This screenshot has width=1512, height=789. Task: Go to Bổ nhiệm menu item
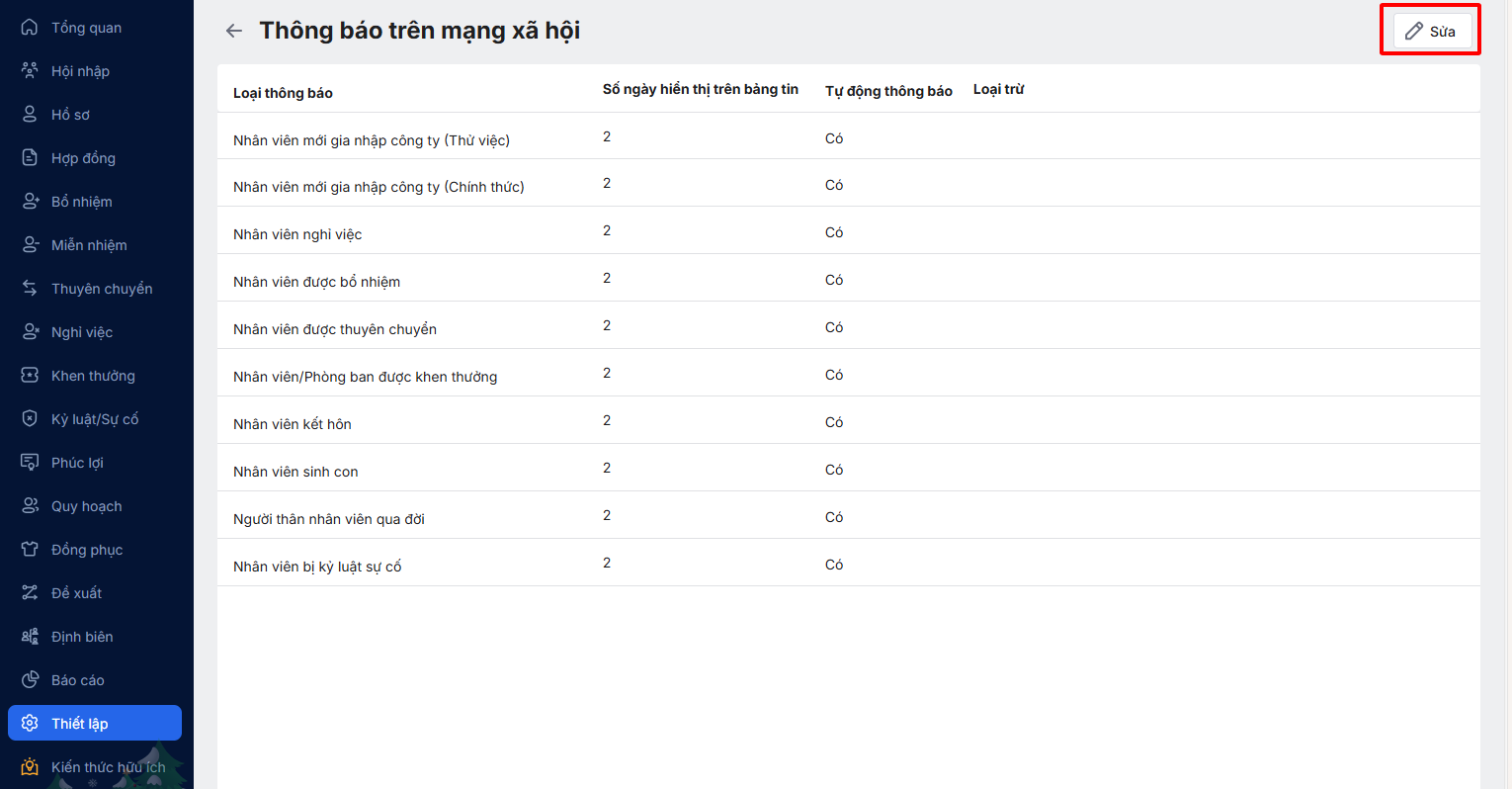point(81,202)
